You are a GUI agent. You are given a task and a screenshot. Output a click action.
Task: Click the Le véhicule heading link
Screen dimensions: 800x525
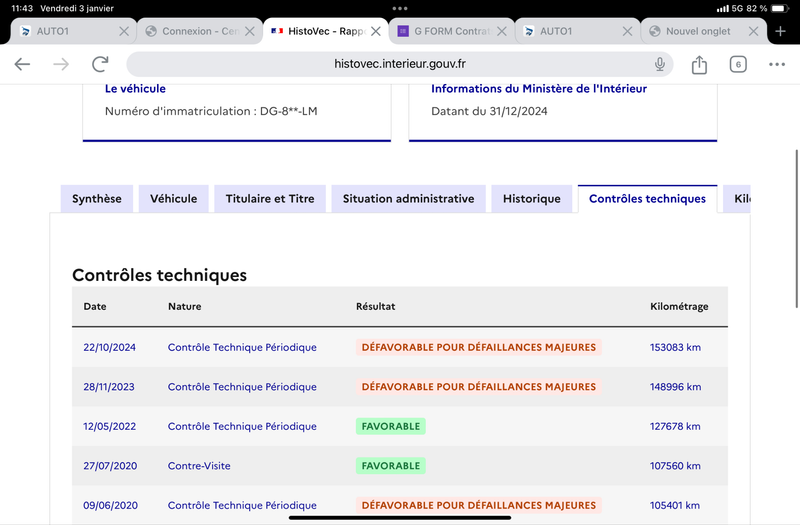click(x=135, y=89)
